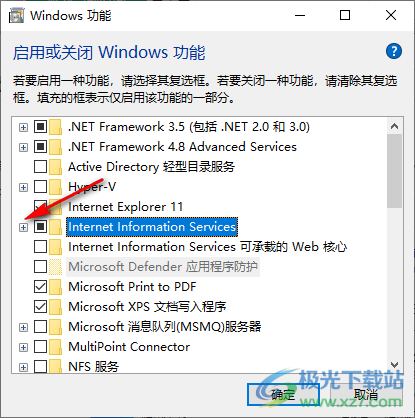Click the NFS 服务 folder icon
Image resolution: width=415 pixels, height=418 pixels.
tap(56, 367)
